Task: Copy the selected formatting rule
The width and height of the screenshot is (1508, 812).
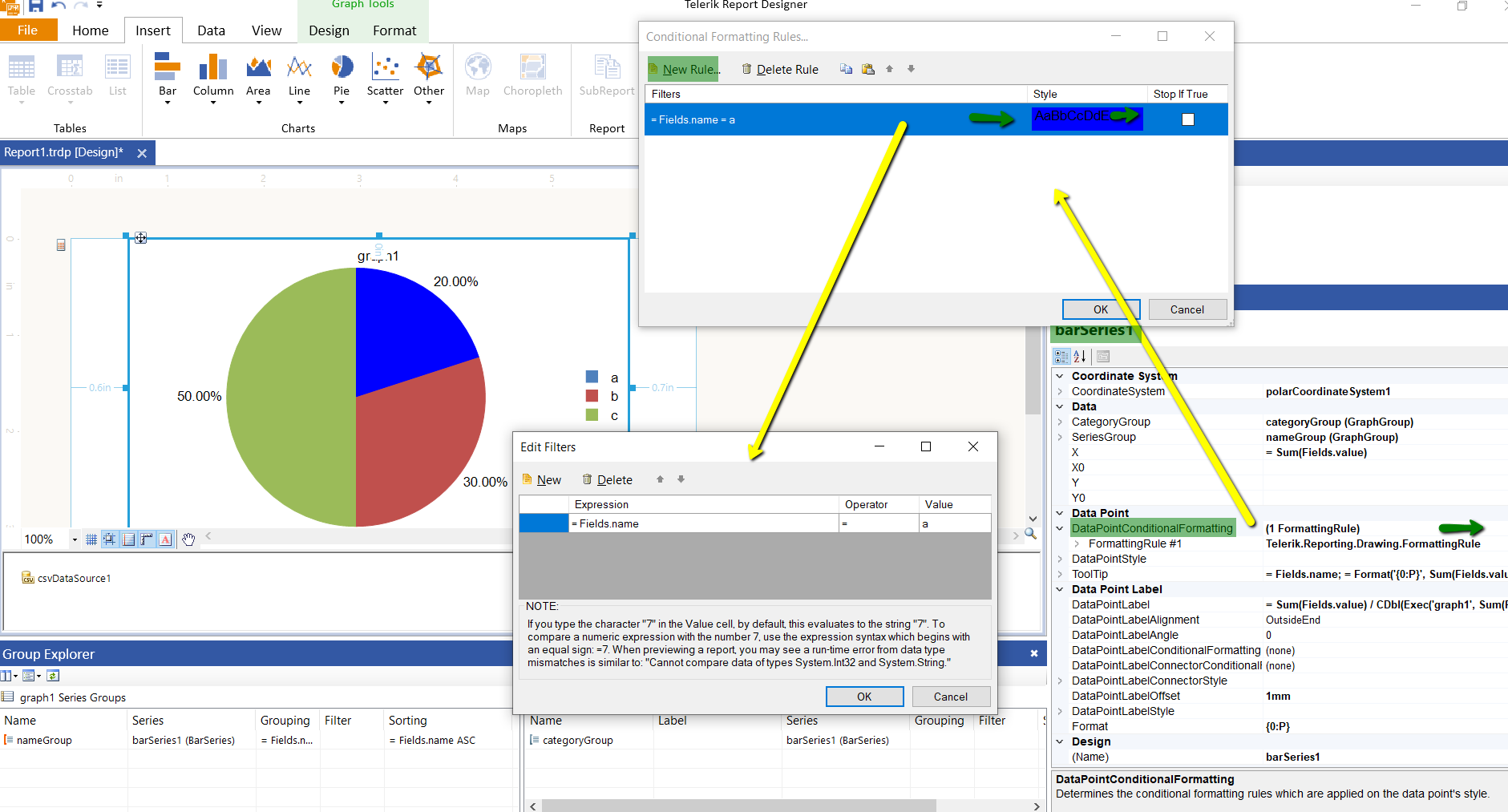Action: 846,69
